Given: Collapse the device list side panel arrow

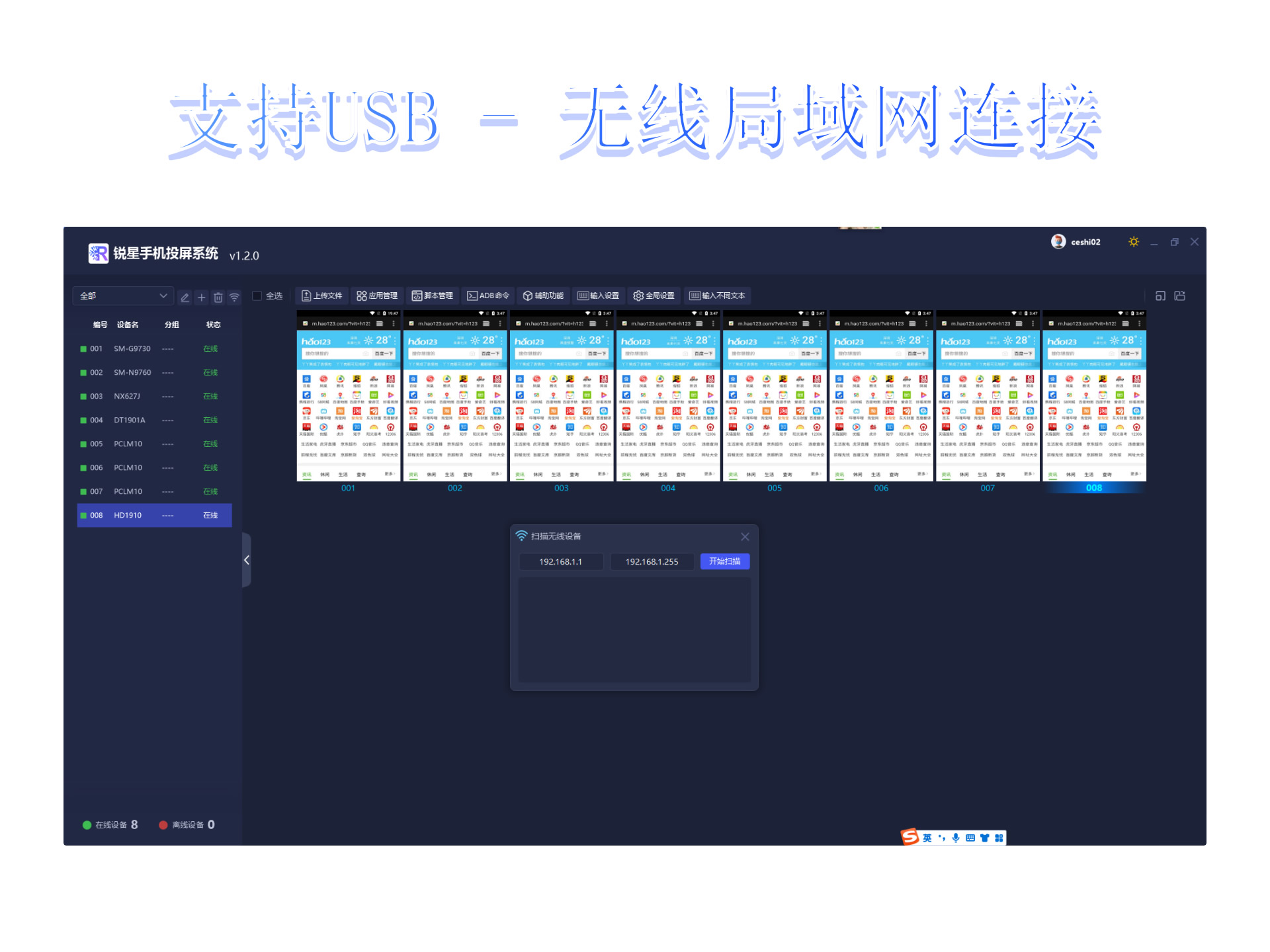Looking at the screenshot, I should point(246,560).
